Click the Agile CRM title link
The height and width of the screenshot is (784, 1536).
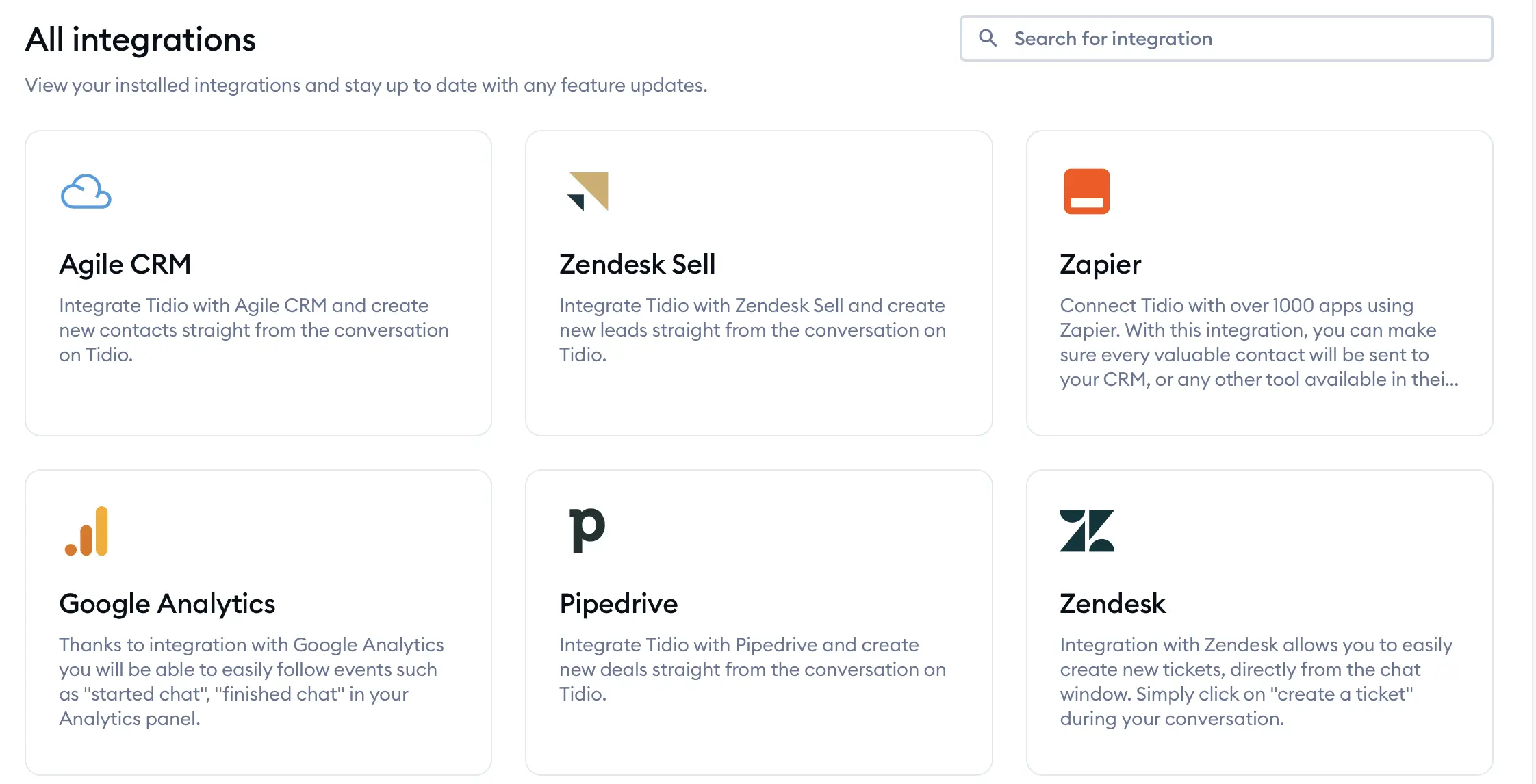tap(125, 264)
